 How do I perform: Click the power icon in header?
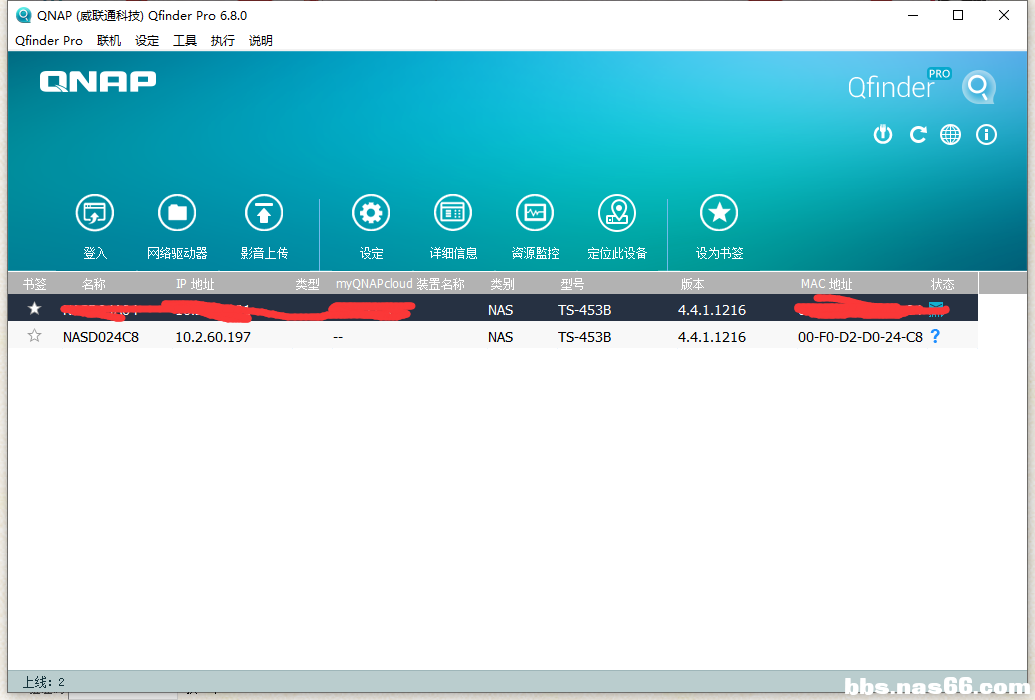(x=882, y=135)
